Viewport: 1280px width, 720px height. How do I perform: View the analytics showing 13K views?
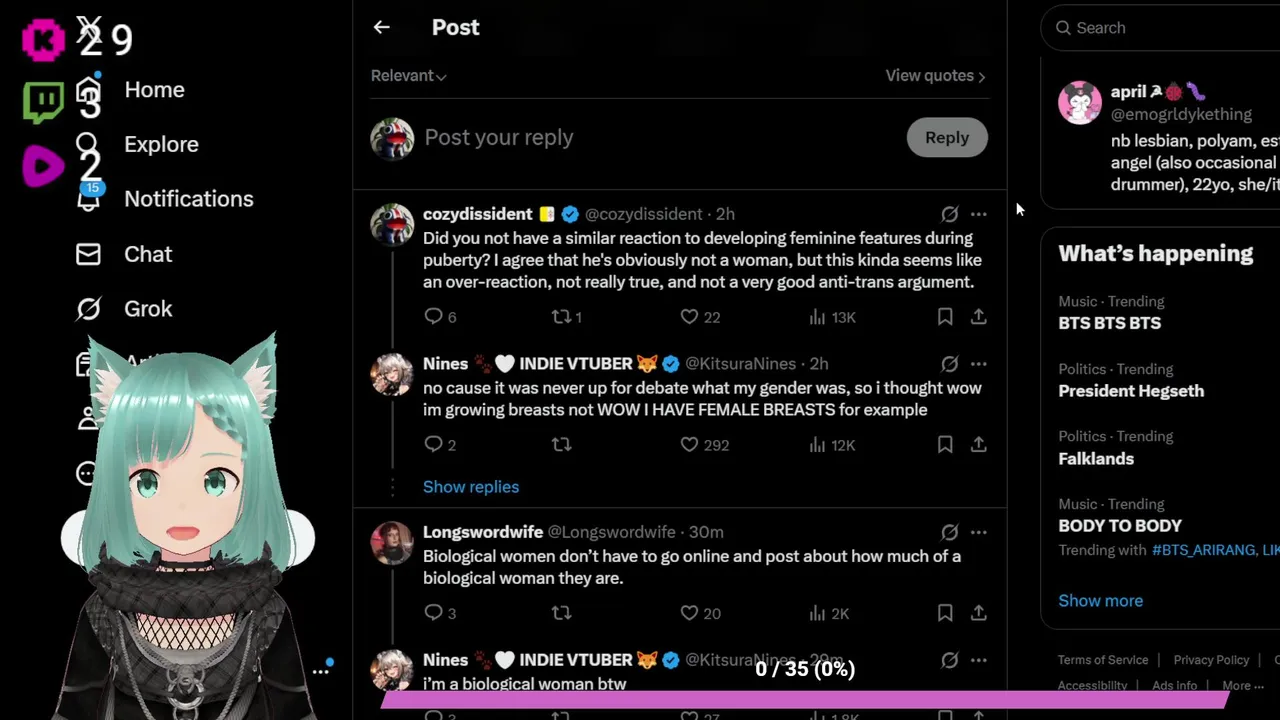click(832, 317)
